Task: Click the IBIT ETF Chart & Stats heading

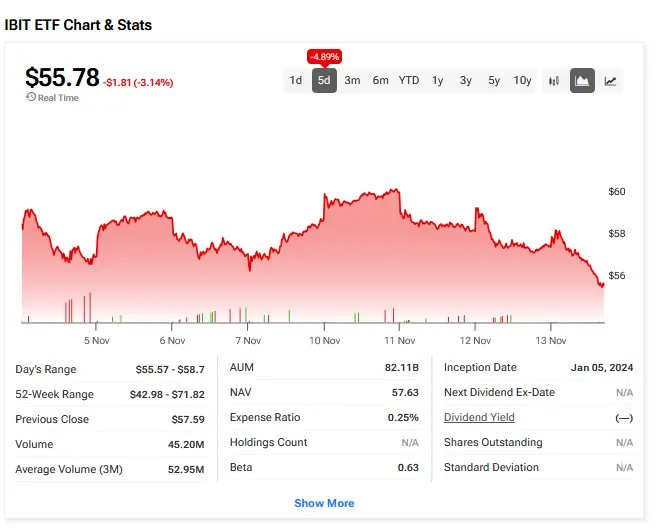Action: pyautogui.click(x=79, y=24)
